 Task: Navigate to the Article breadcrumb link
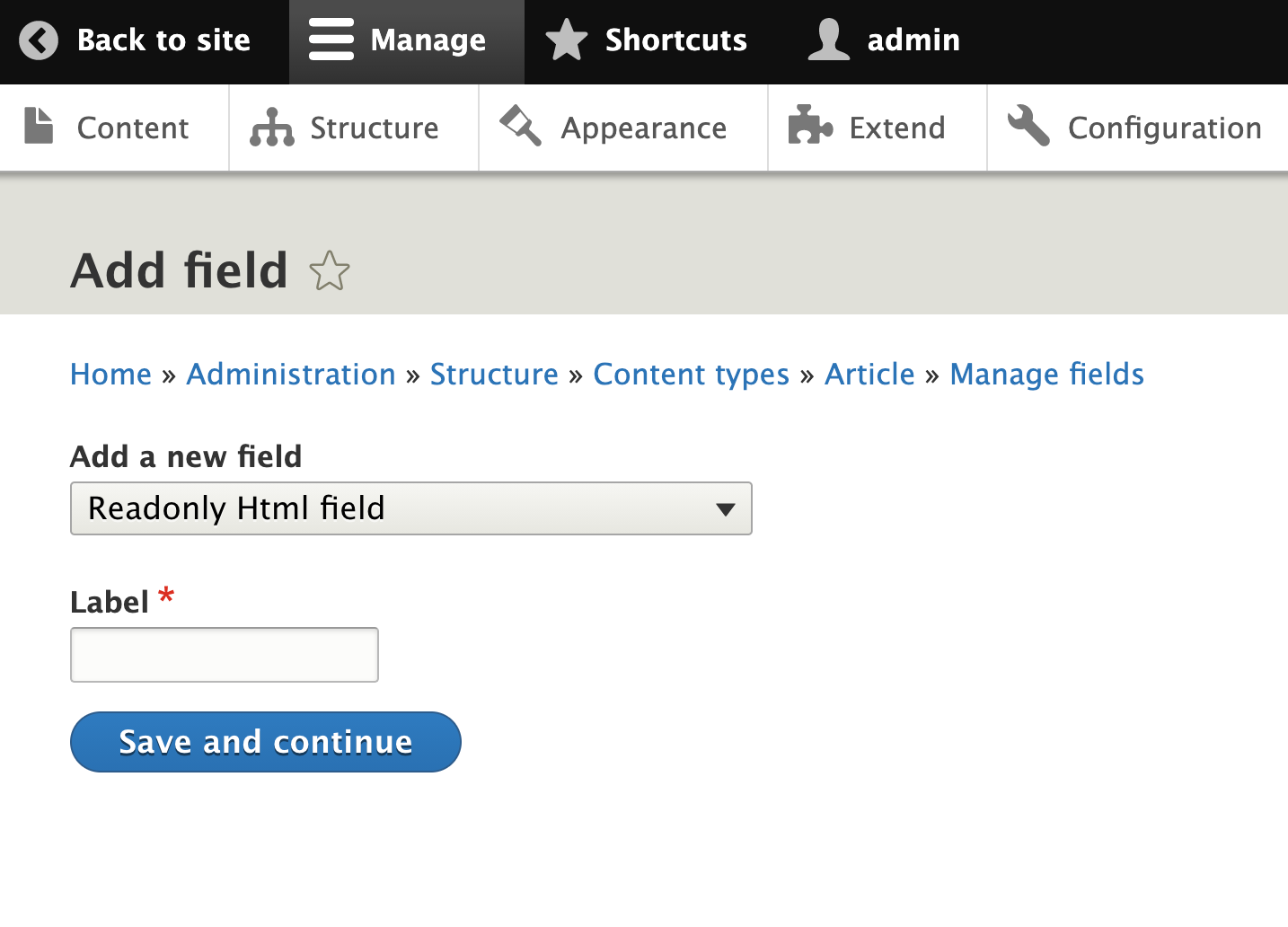pyautogui.click(x=869, y=375)
